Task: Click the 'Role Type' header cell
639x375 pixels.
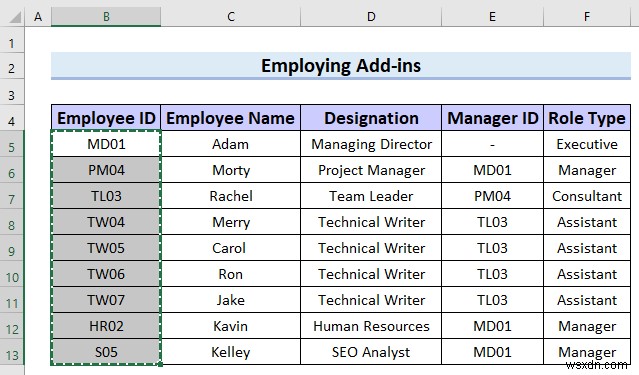Action: [x=587, y=118]
